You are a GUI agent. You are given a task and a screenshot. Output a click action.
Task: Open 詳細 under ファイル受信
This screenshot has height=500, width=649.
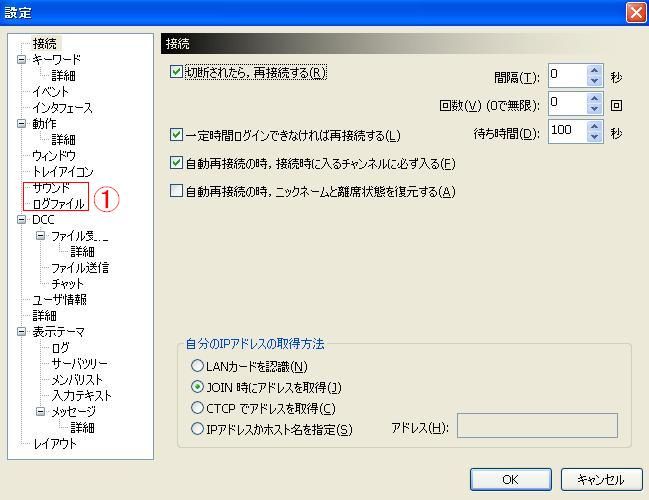click(82, 251)
